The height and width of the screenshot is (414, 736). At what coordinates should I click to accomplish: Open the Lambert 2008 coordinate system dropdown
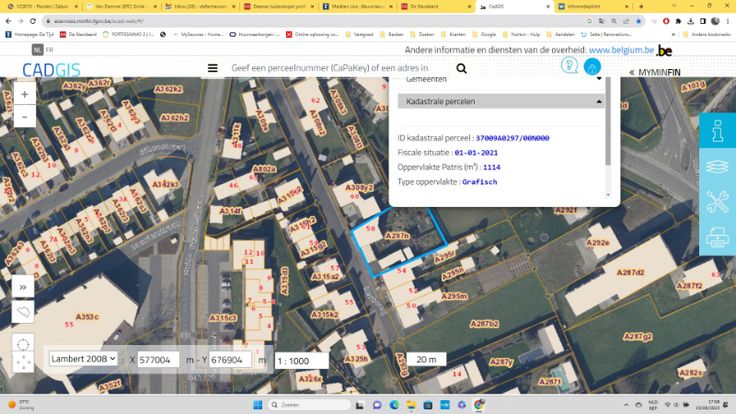tap(83, 358)
